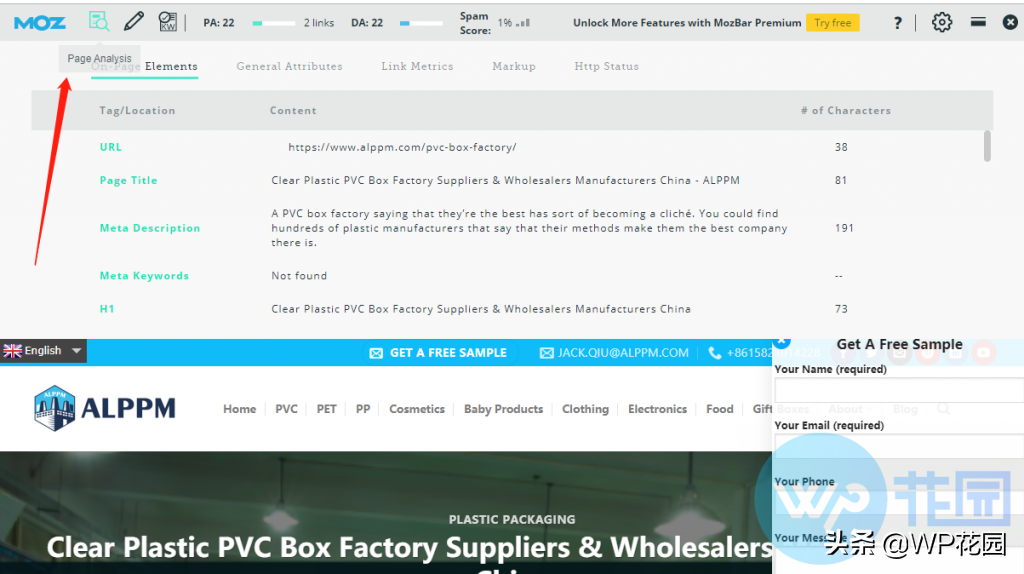Switch to the Link Metrics tab

(417, 66)
